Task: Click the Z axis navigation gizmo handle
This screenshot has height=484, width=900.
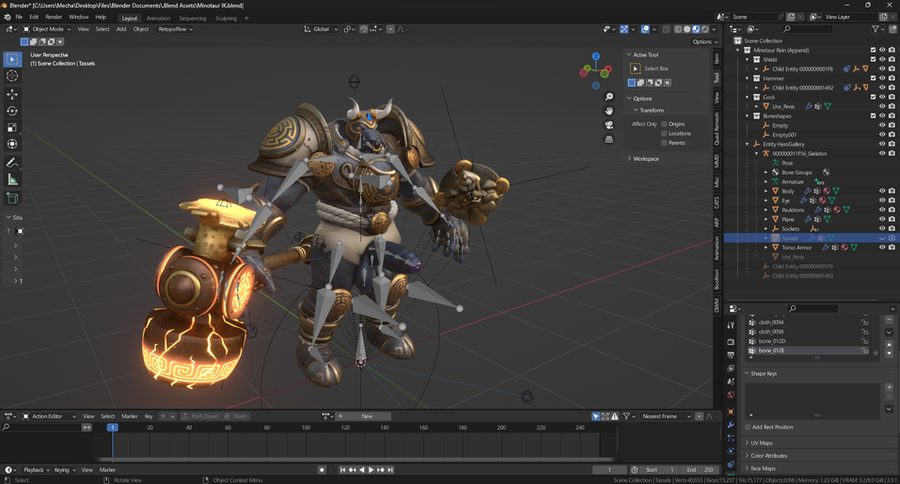Action: 596,56
